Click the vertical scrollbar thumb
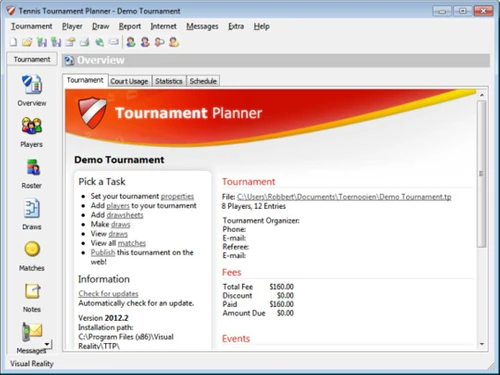Image resolution: width=500 pixels, height=375 pixels. 481,174
